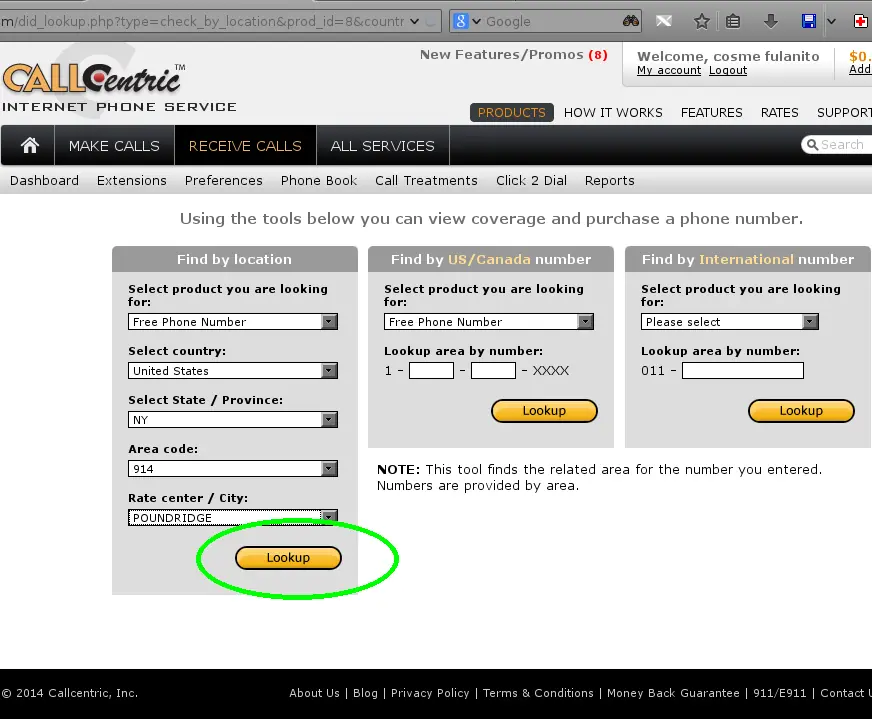Open Preferences submenu item
The image size is (872, 719).
(224, 181)
